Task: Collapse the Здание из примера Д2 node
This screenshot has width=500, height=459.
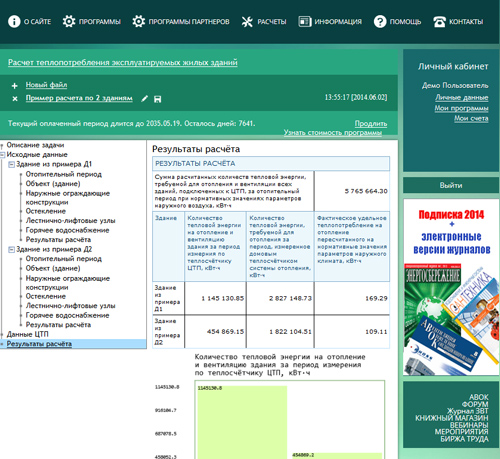Action: tap(11, 249)
